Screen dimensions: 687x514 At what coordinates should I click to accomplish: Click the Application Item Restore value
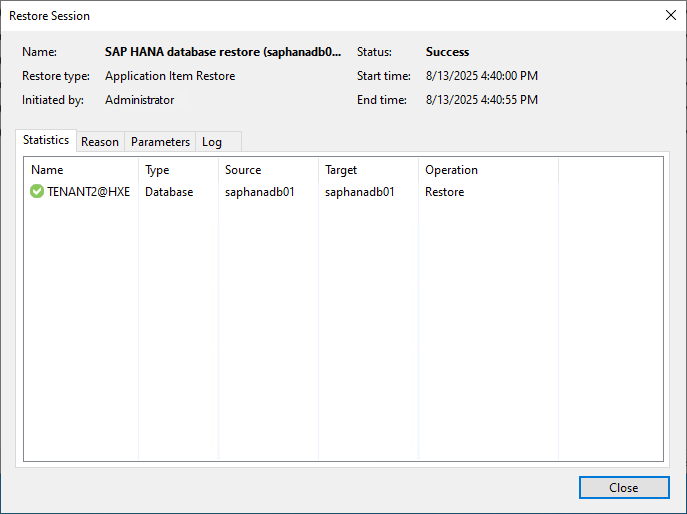pyautogui.click(x=170, y=76)
